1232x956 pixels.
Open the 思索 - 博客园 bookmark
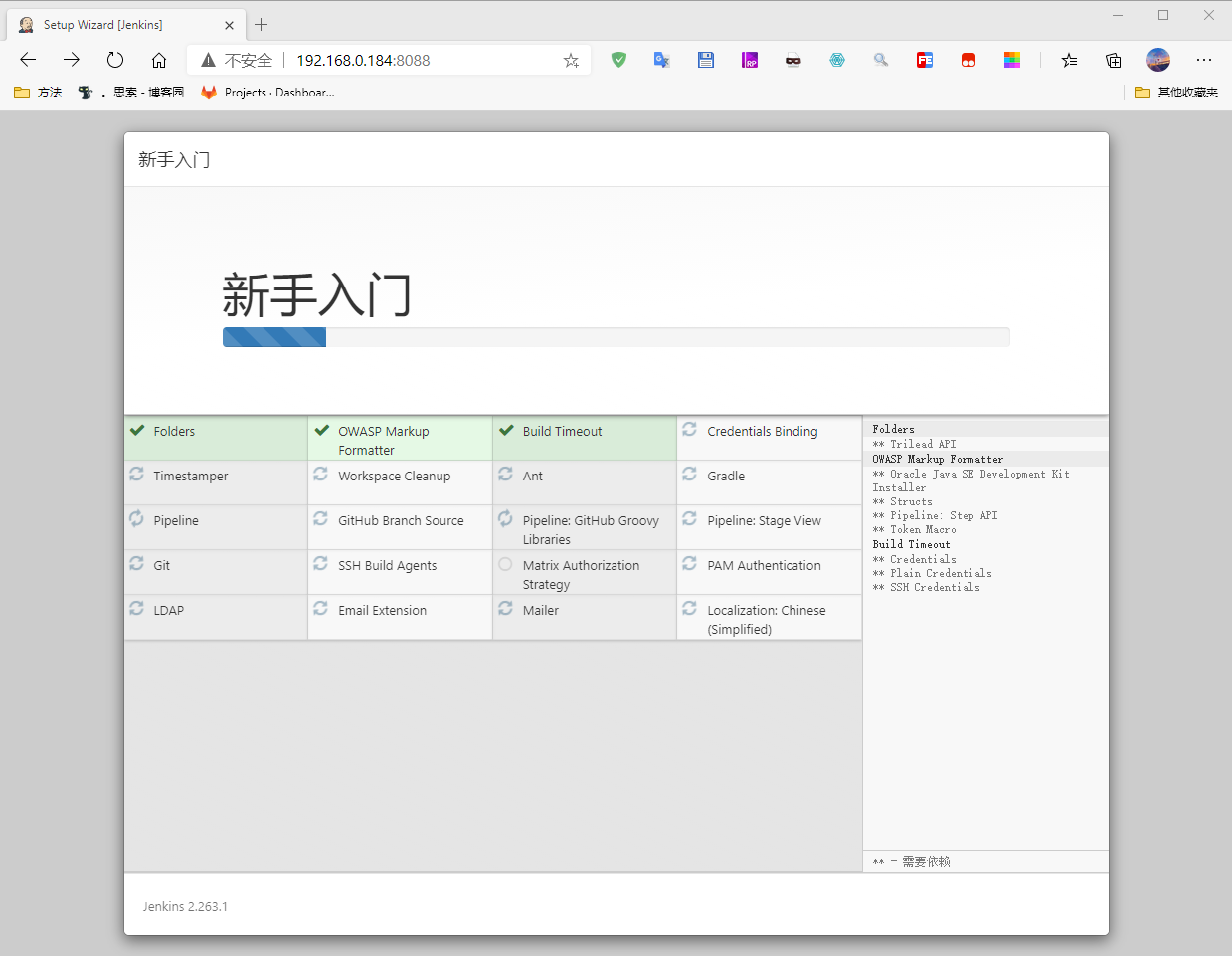(x=131, y=92)
